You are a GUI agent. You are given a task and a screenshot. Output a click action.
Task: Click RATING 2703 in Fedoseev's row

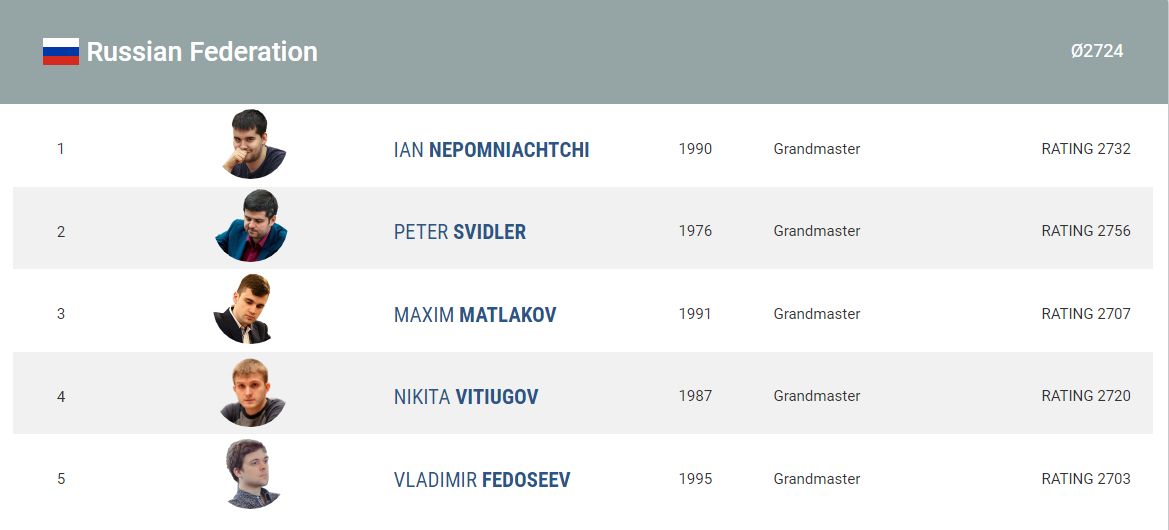(x=1086, y=479)
